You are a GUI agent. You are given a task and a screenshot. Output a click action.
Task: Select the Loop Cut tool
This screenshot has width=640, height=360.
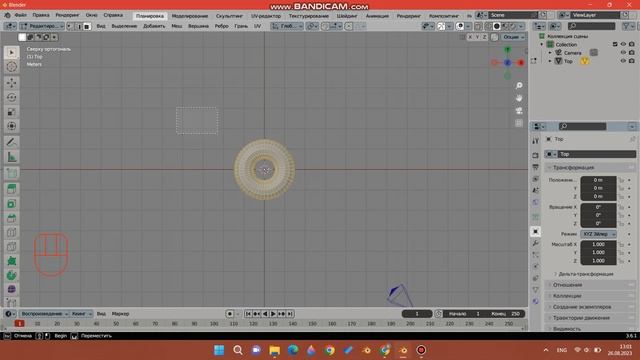tap(11, 232)
